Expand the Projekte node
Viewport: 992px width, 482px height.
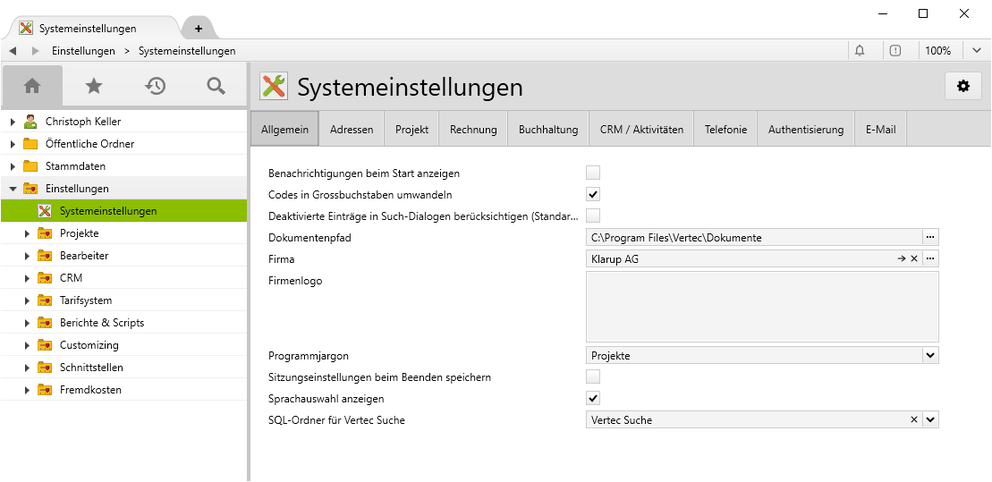tap(27, 233)
